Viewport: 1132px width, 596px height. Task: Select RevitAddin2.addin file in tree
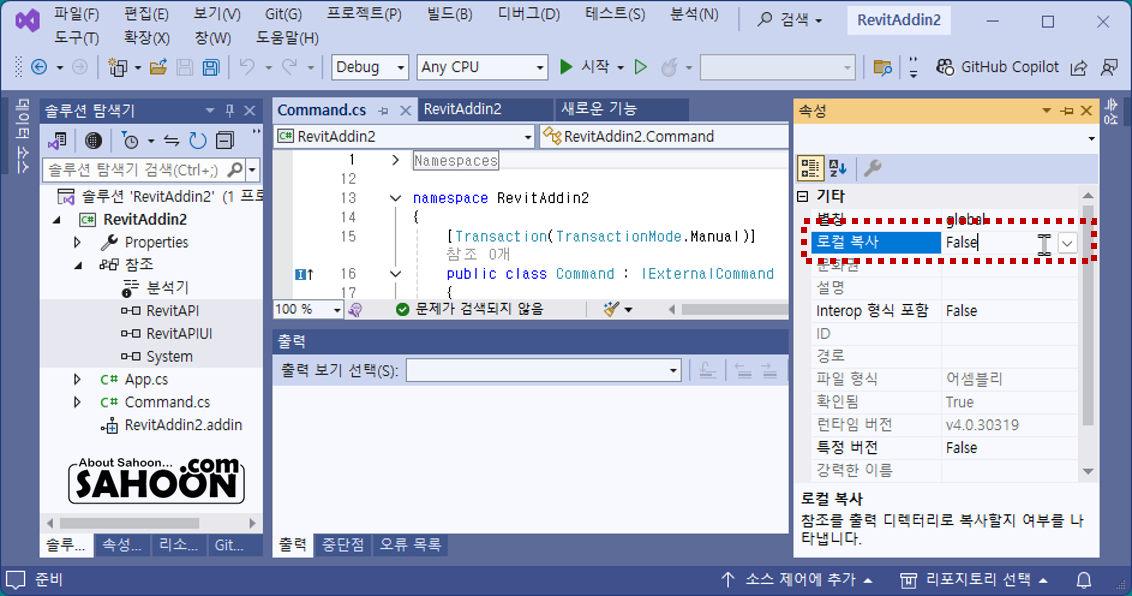point(183,425)
